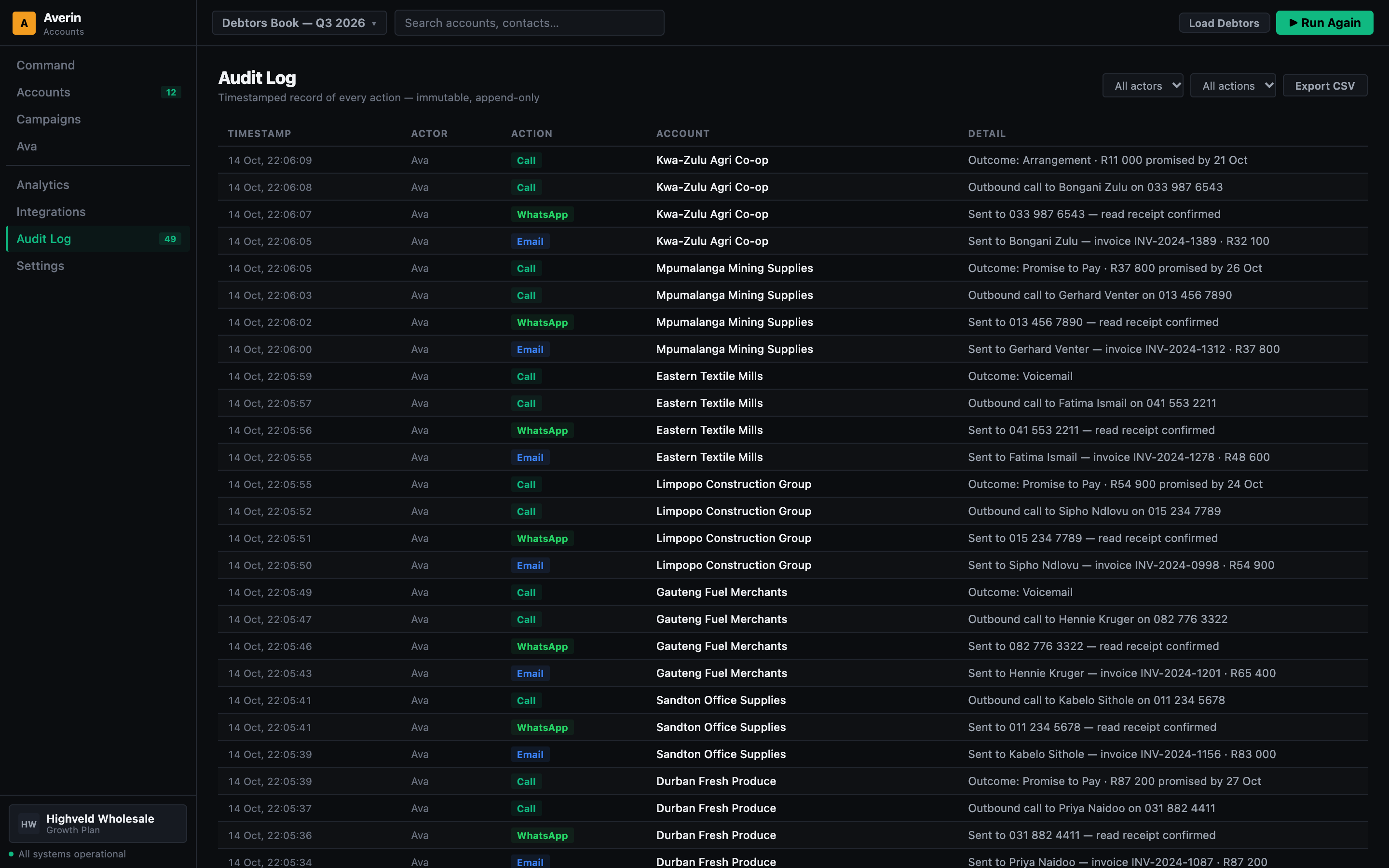Click the TIMESTAMP column header

[x=259, y=134]
